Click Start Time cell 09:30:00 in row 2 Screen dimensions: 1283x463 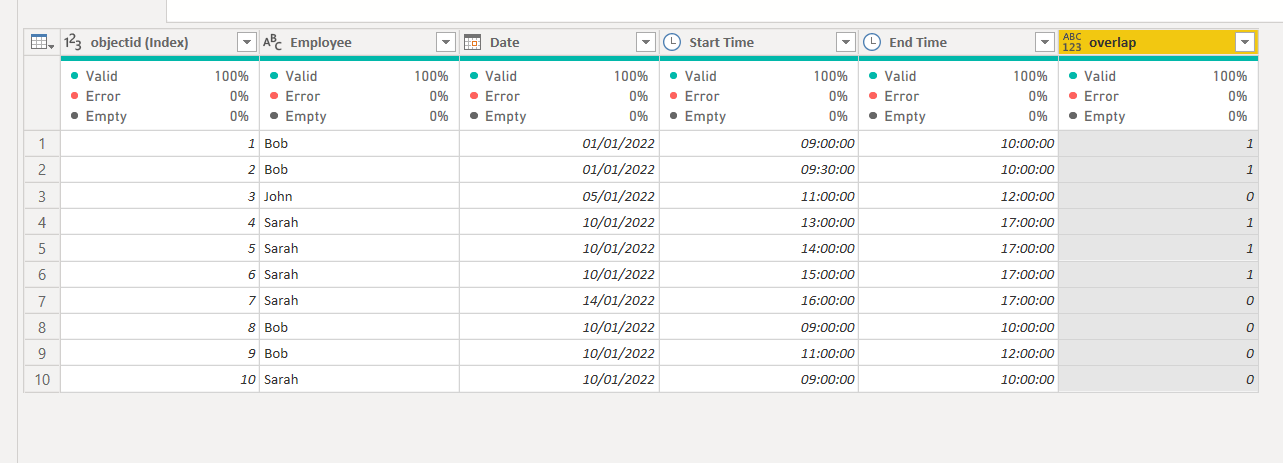click(759, 170)
